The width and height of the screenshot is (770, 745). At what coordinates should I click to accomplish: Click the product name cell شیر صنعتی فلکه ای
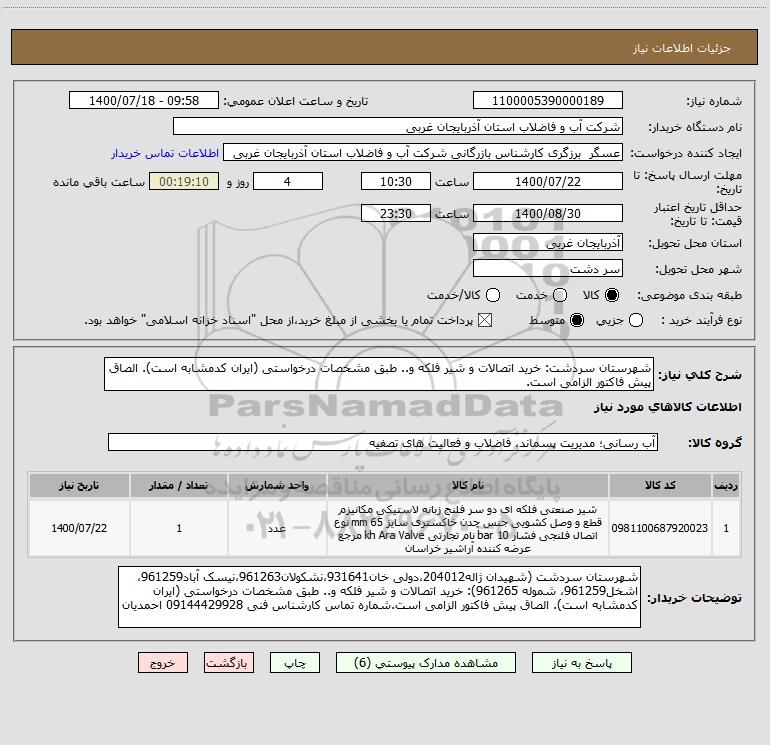pos(468,528)
